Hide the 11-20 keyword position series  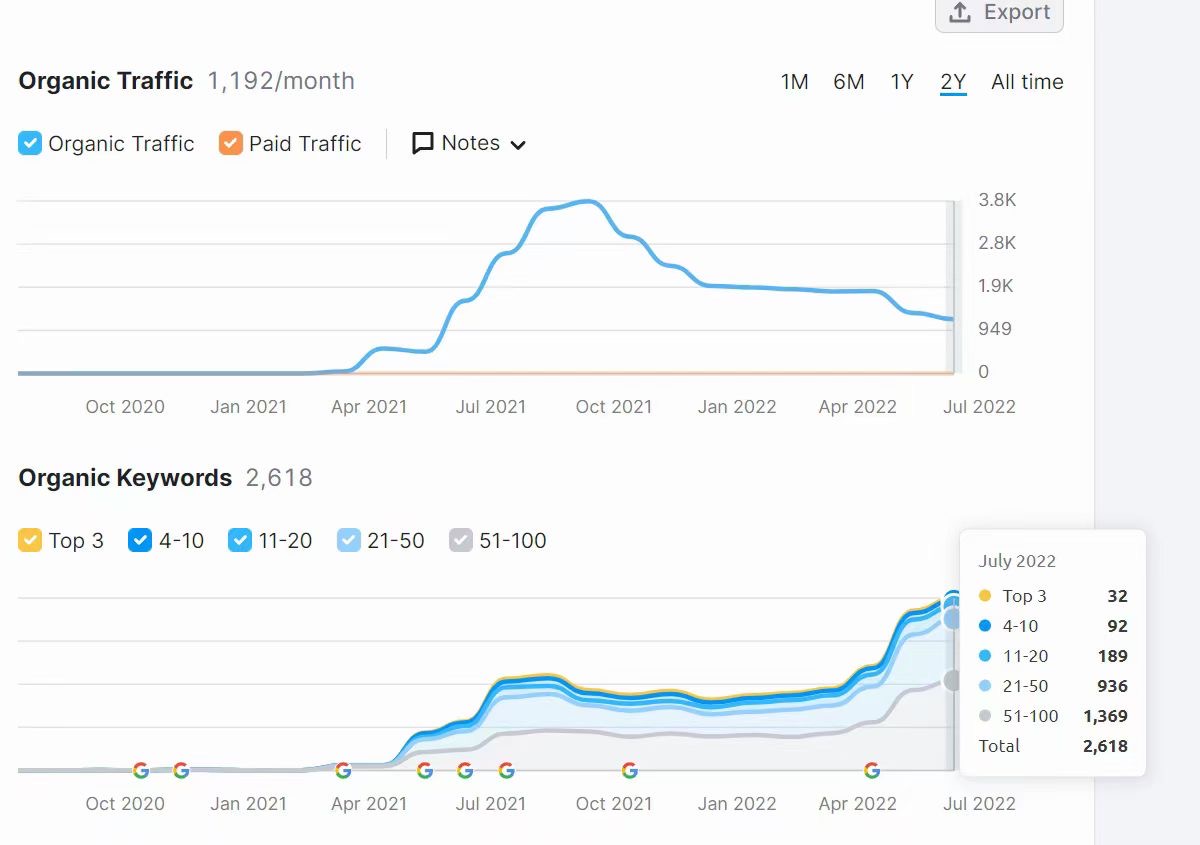point(240,541)
